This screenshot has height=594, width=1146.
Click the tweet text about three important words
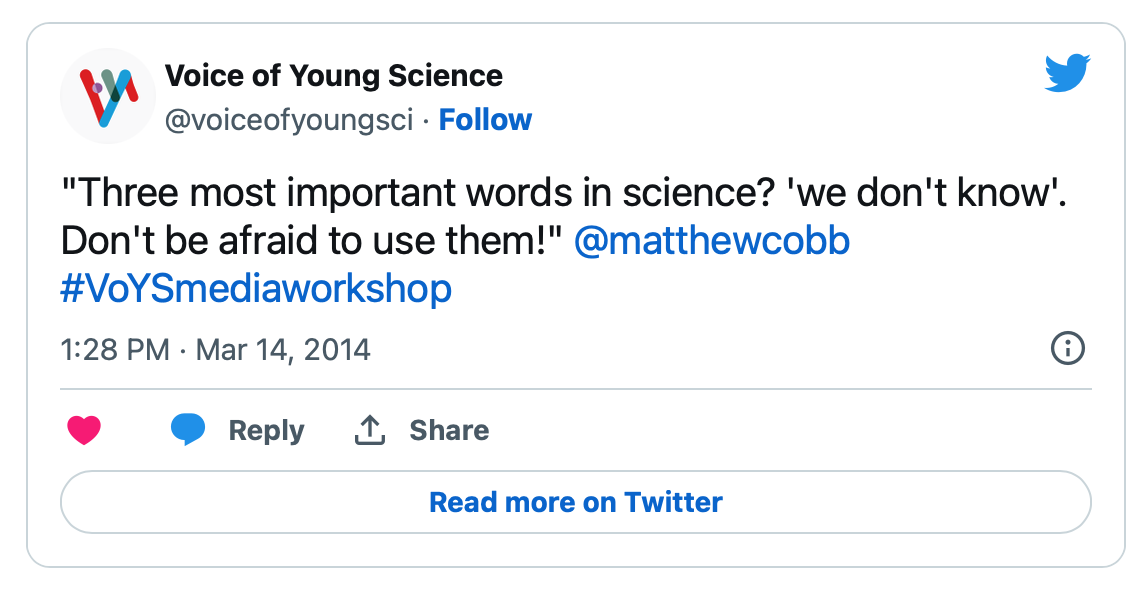coord(563,193)
